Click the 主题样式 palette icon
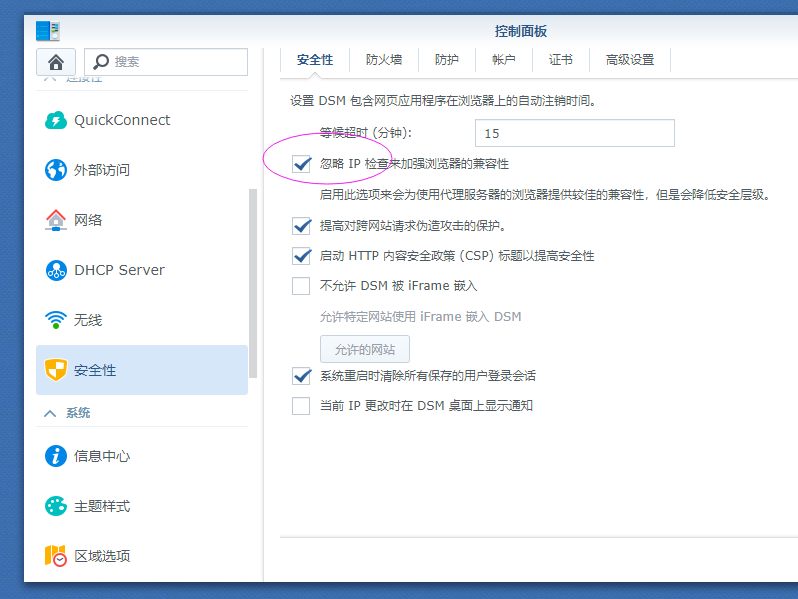This screenshot has width=798, height=599. [56, 506]
